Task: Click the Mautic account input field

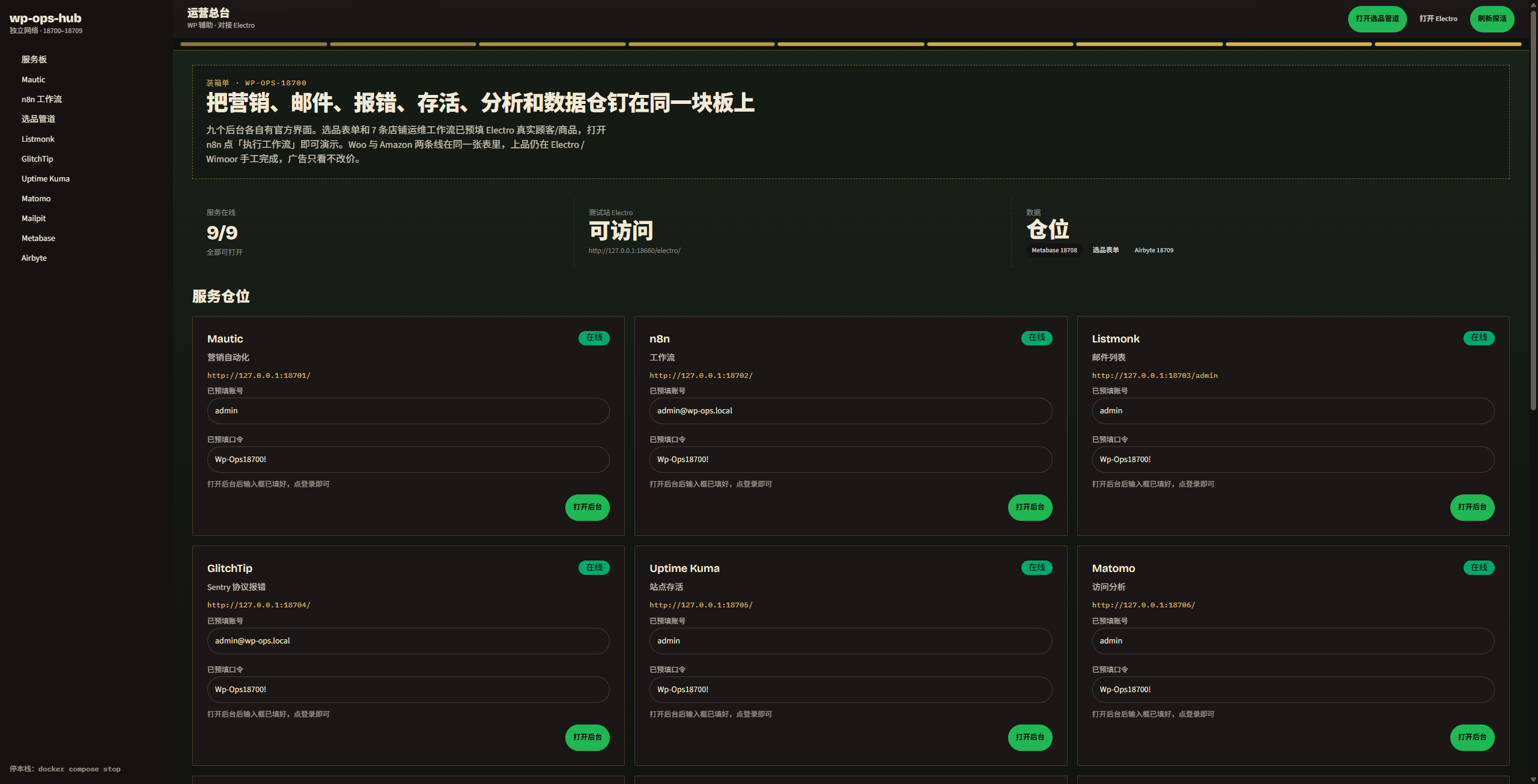Action: pos(409,411)
